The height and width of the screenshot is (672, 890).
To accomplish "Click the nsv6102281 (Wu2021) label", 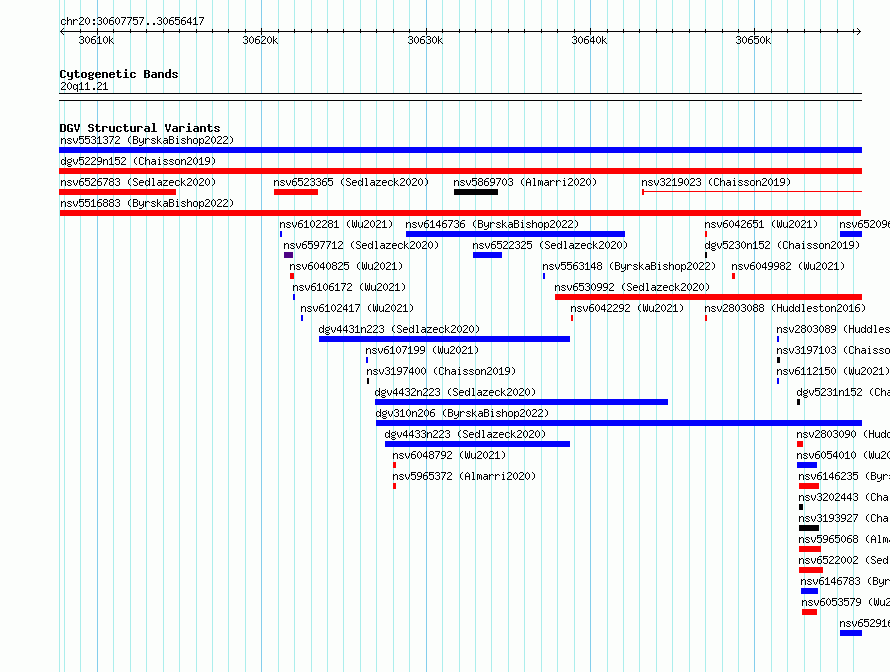I will 336,224.
